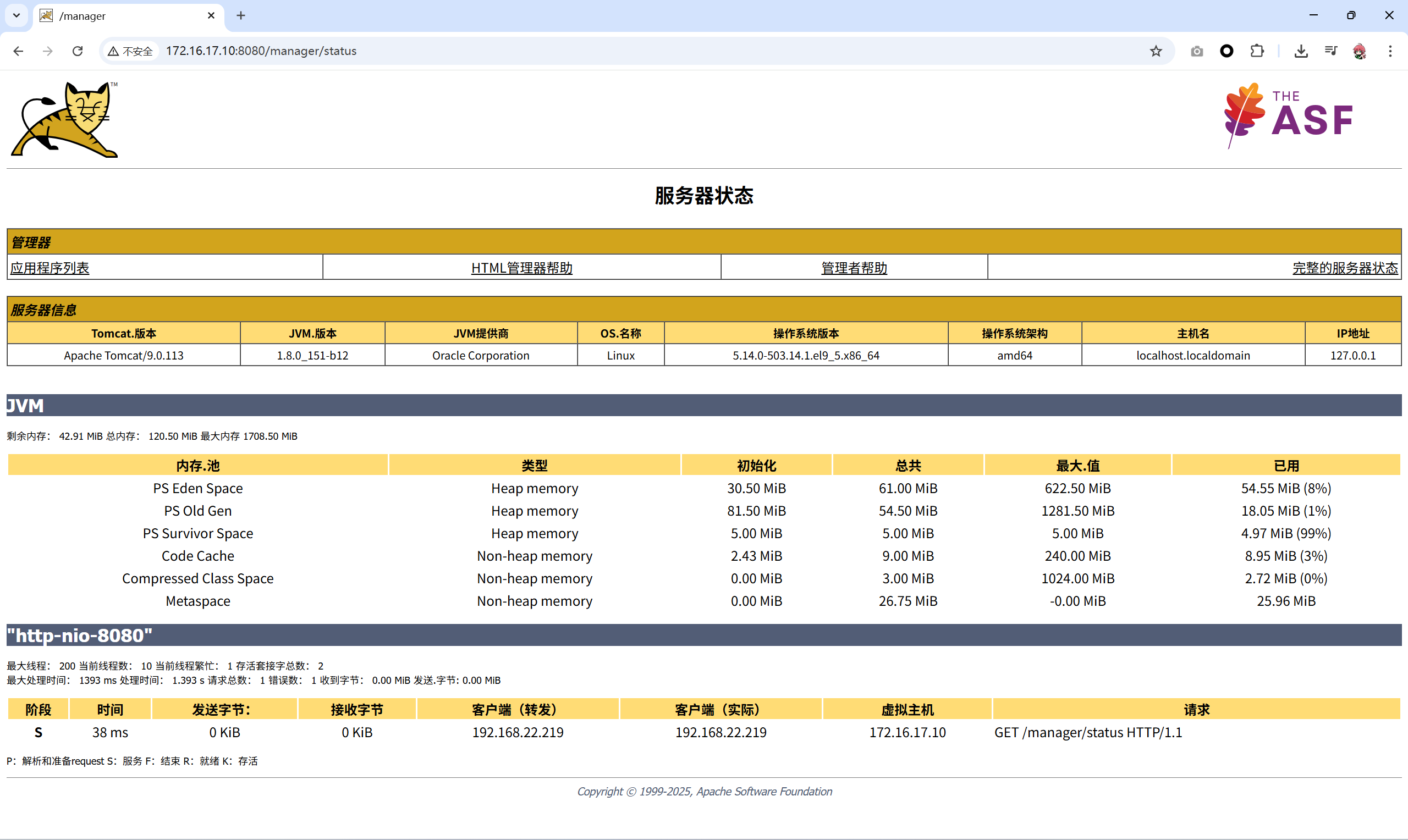Screen dimensions: 1408x840
Task: Open the 完整的服务器状态 link
Action: click(x=1345, y=268)
